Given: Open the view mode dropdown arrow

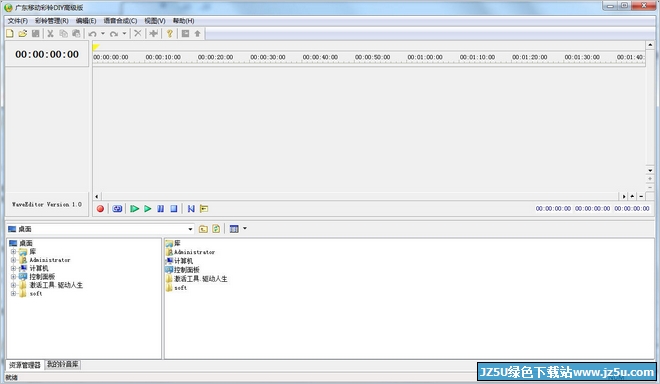Looking at the screenshot, I should (245, 229).
